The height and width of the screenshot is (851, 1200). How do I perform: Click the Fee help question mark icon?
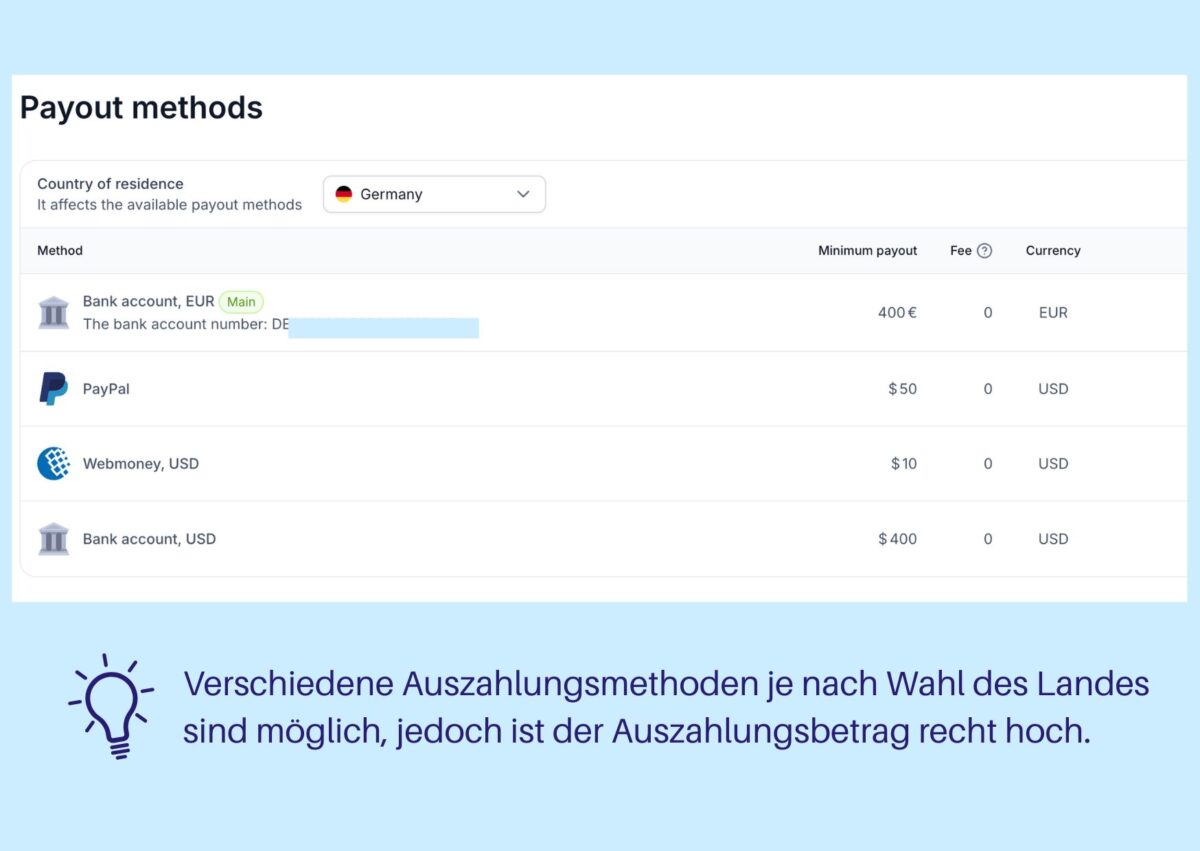pos(984,251)
